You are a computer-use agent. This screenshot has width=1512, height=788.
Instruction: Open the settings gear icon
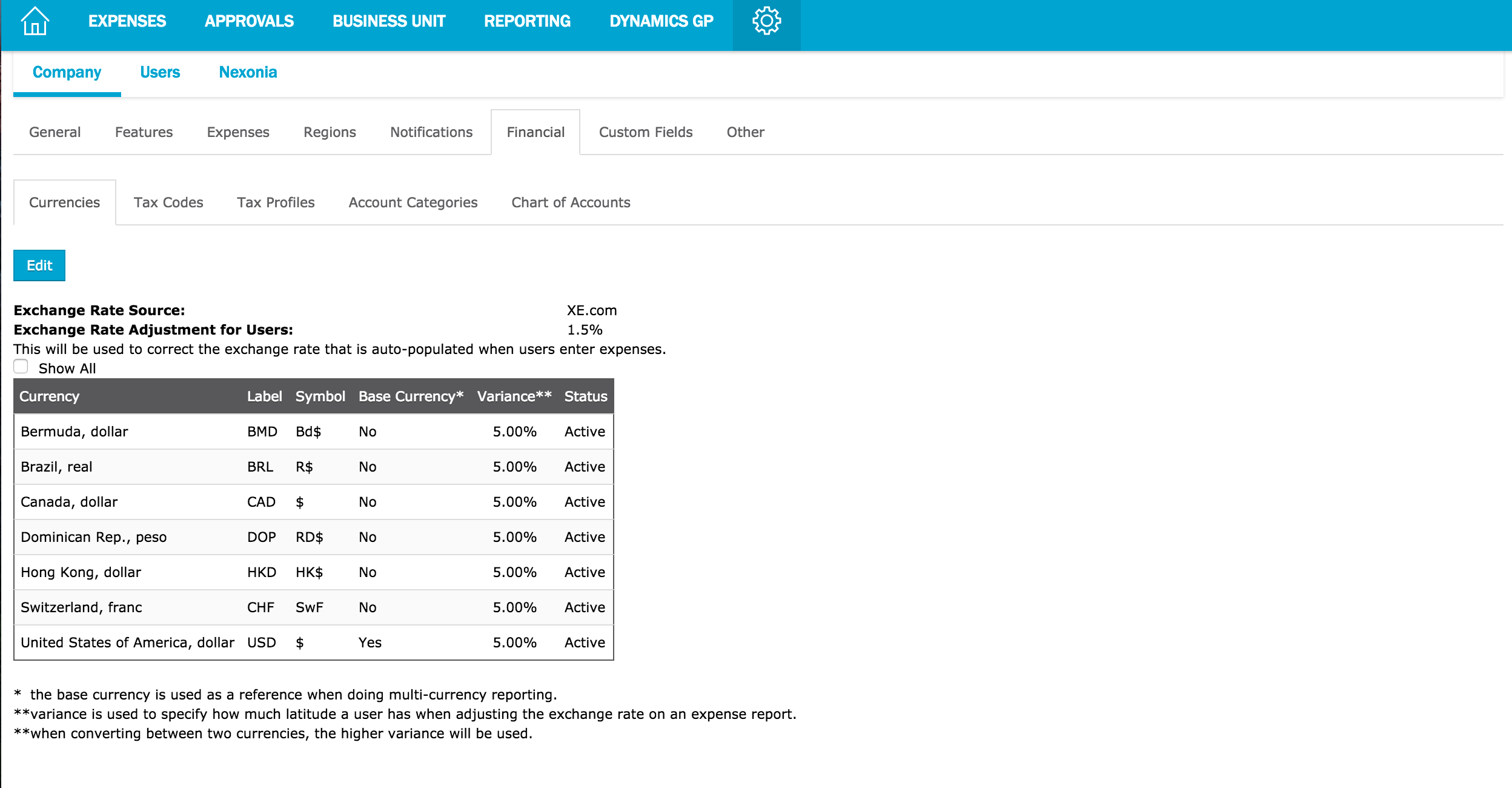(x=766, y=22)
